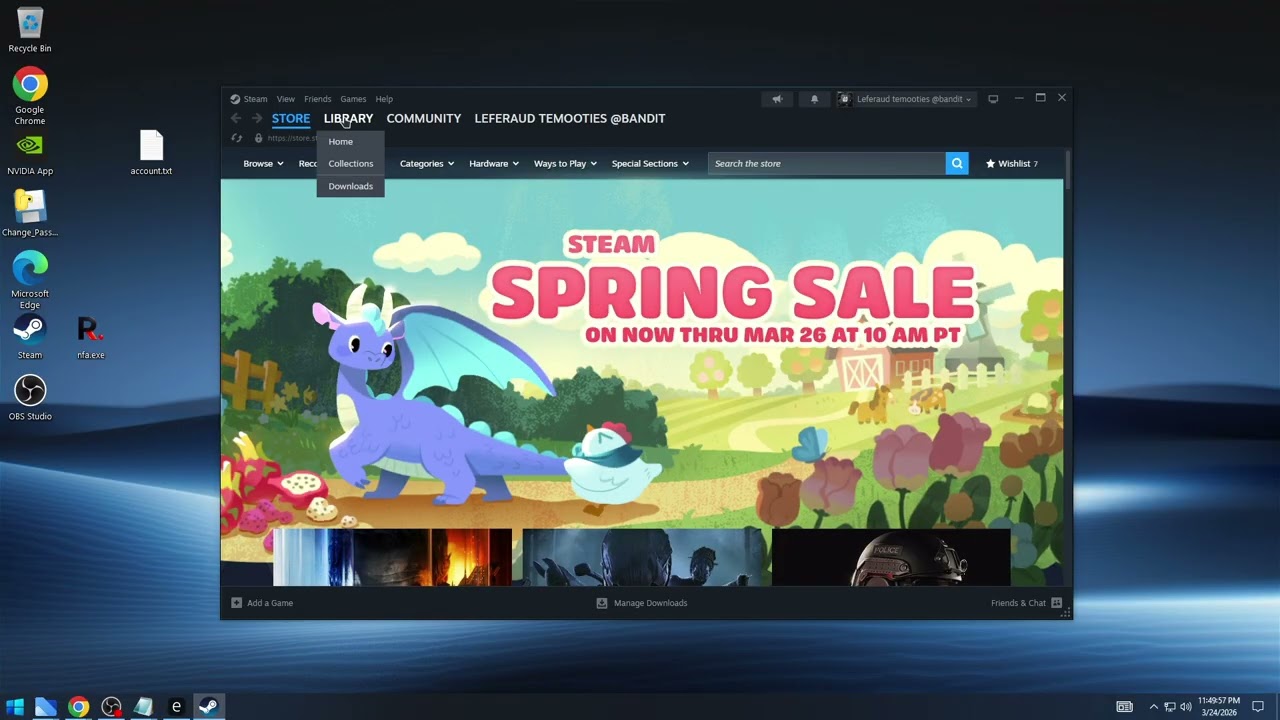
Task: Open the Steam menu
Action: click(x=255, y=99)
